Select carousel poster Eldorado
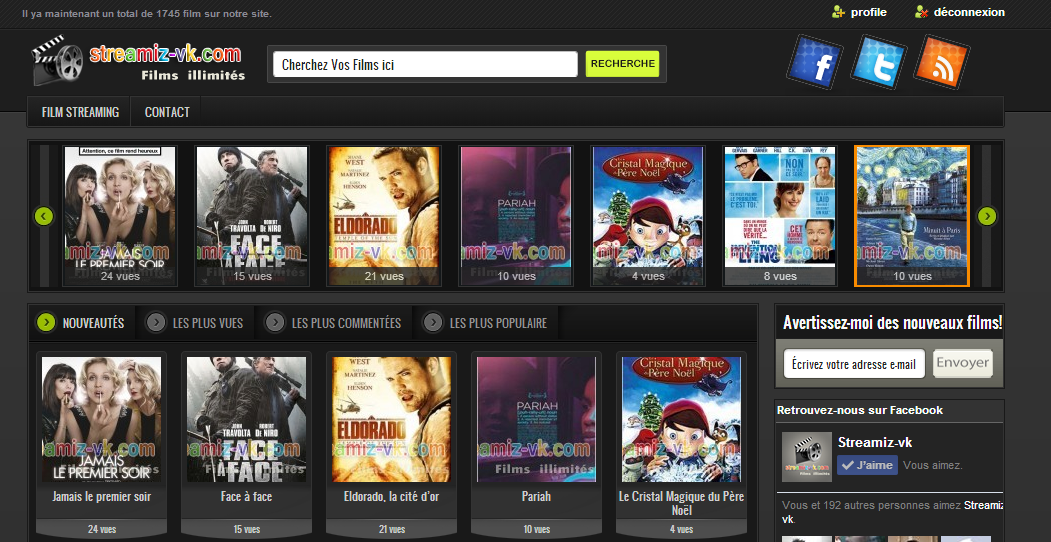The width and height of the screenshot is (1051, 542). 384,216
